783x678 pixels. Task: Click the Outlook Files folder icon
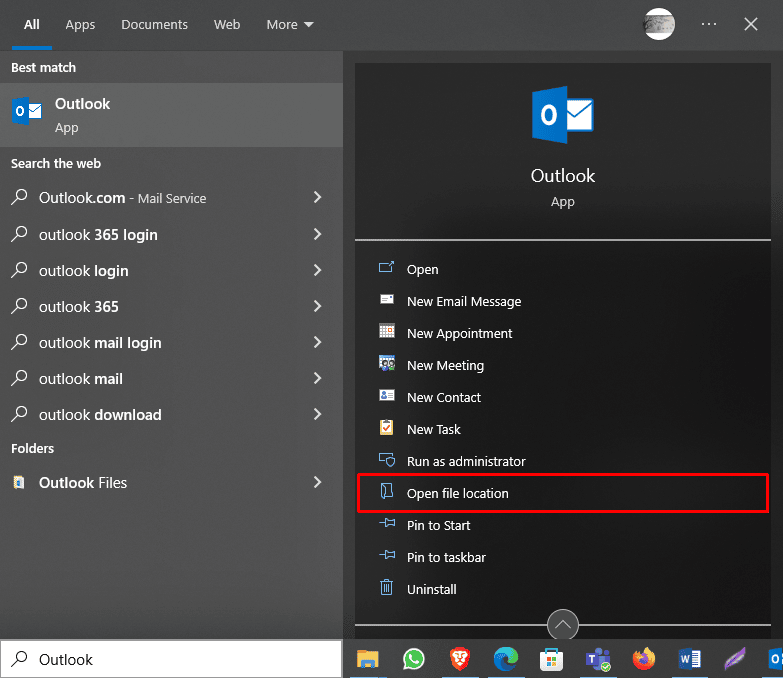[x=19, y=482]
